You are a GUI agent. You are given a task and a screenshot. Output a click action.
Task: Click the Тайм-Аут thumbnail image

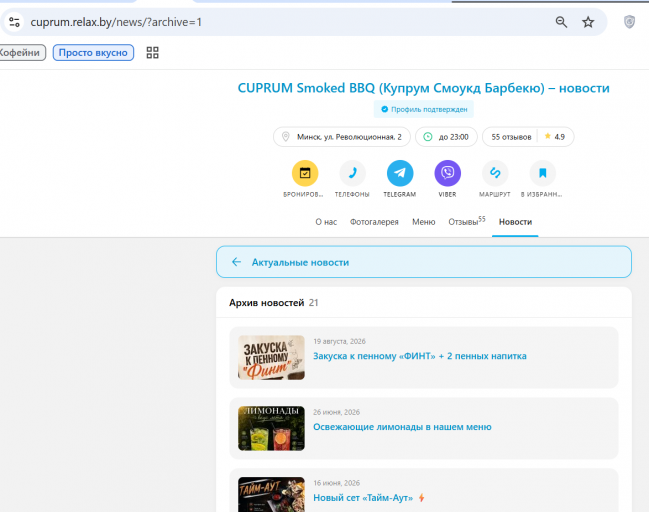tap(271, 495)
